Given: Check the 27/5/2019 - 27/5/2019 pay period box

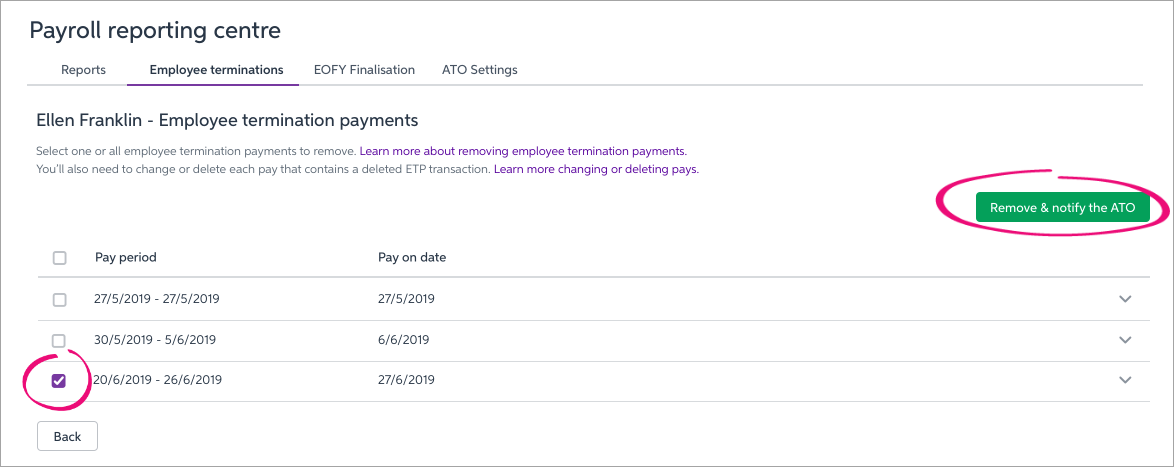Looking at the screenshot, I should coord(59,299).
